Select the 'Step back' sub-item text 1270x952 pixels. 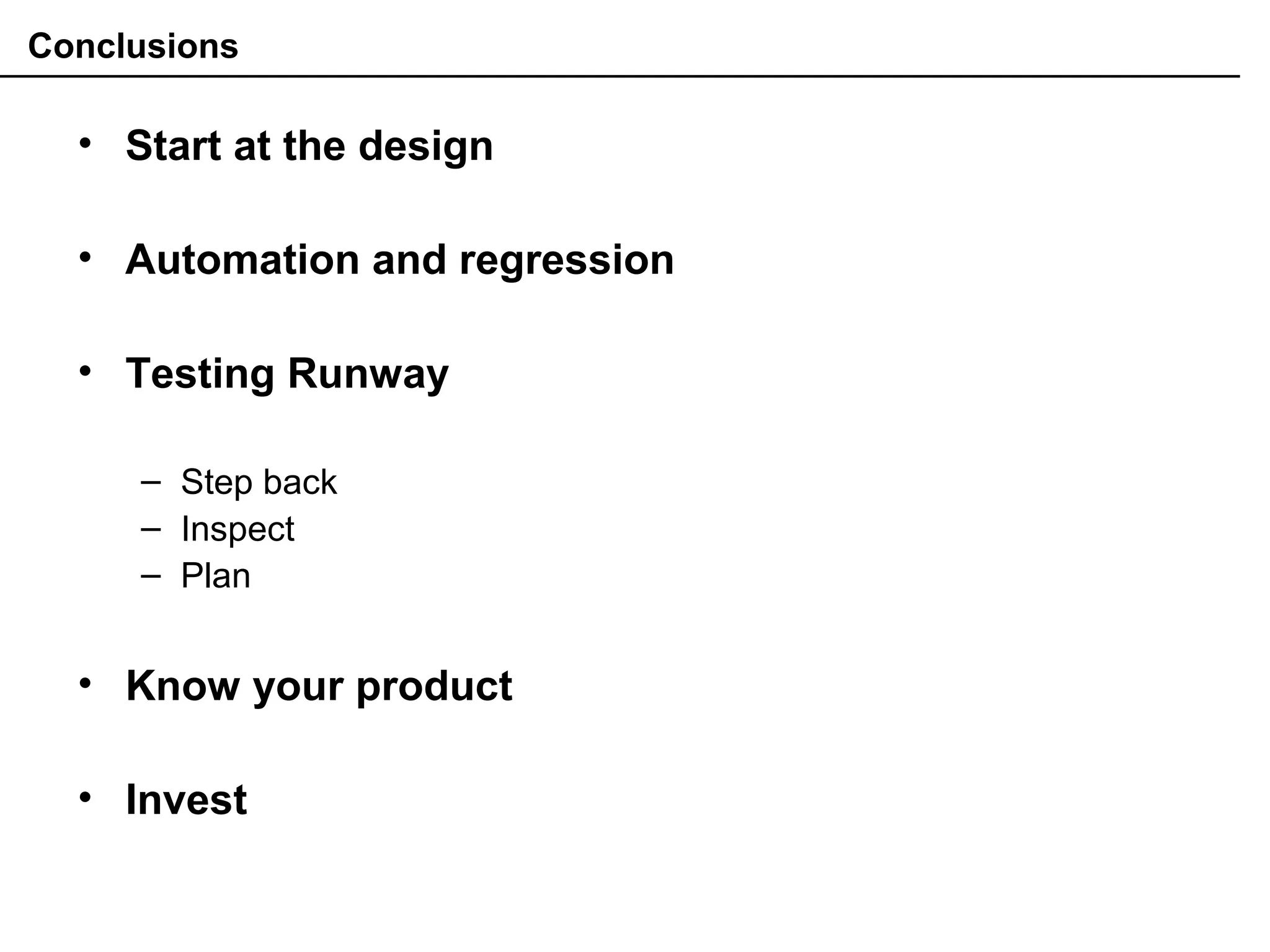coord(259,482)
